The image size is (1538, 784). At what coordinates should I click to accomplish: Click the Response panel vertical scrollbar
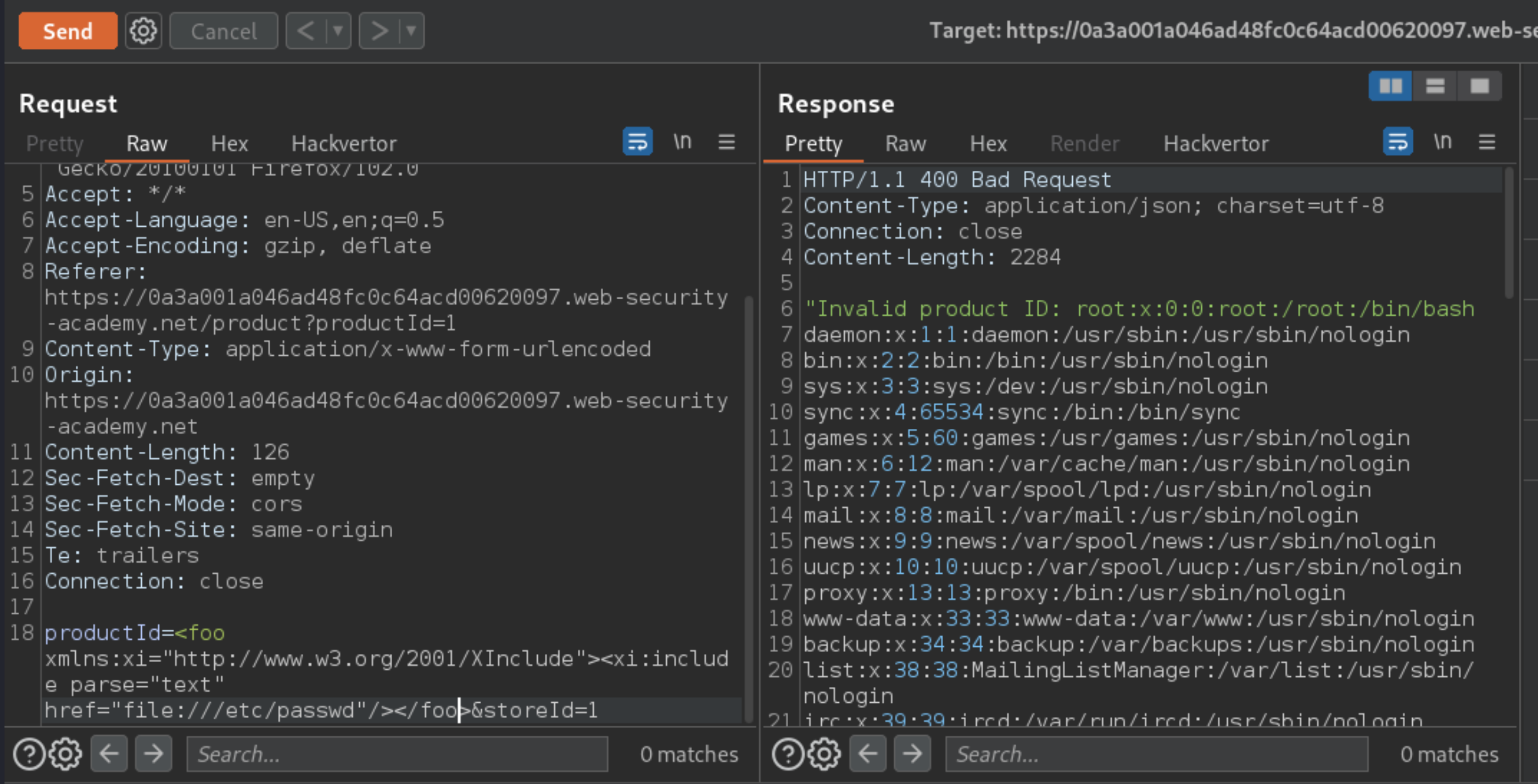pyautogui.click(x=1509, y=233)
